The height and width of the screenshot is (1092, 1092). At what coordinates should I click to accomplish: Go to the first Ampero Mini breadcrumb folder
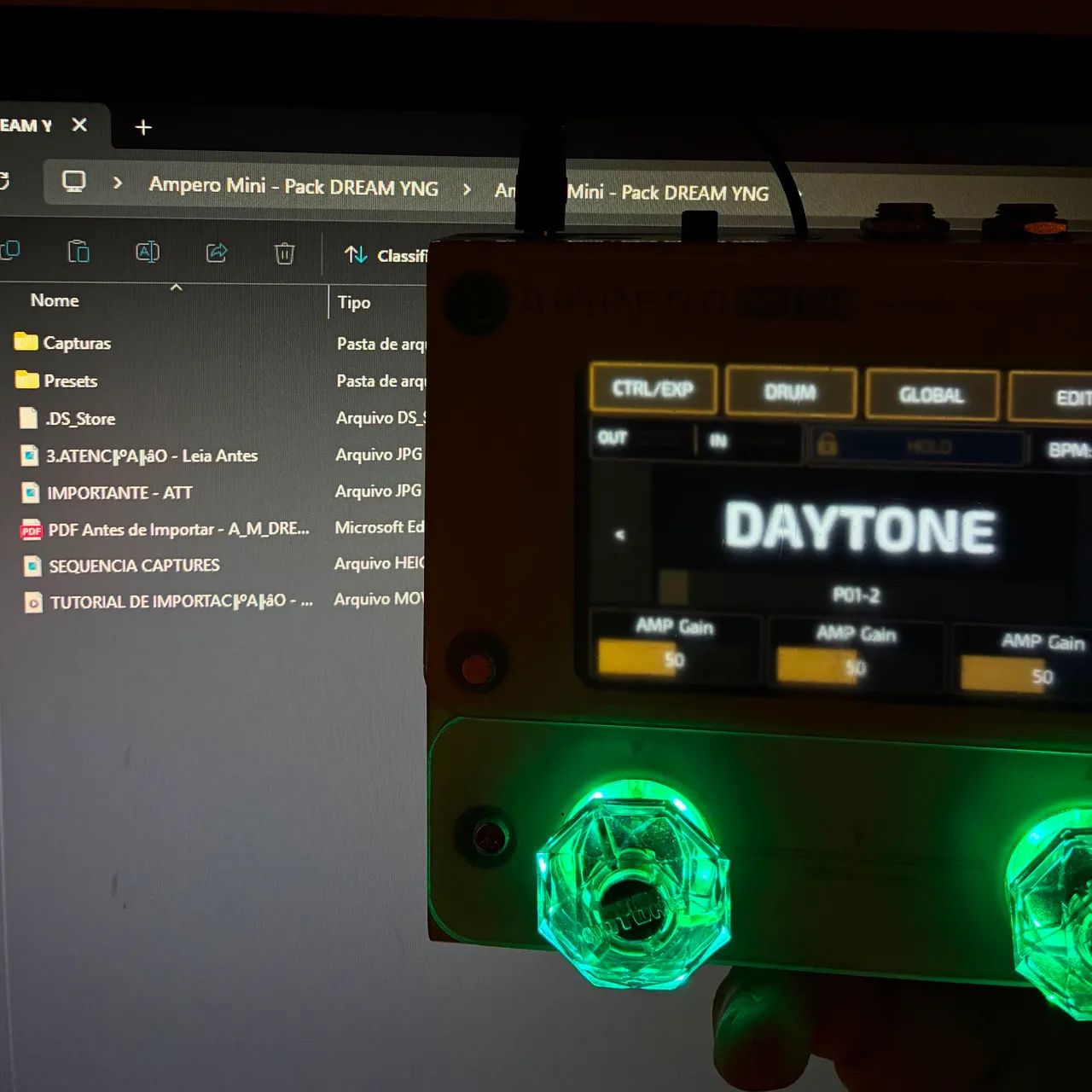click(x=293, y=186)
